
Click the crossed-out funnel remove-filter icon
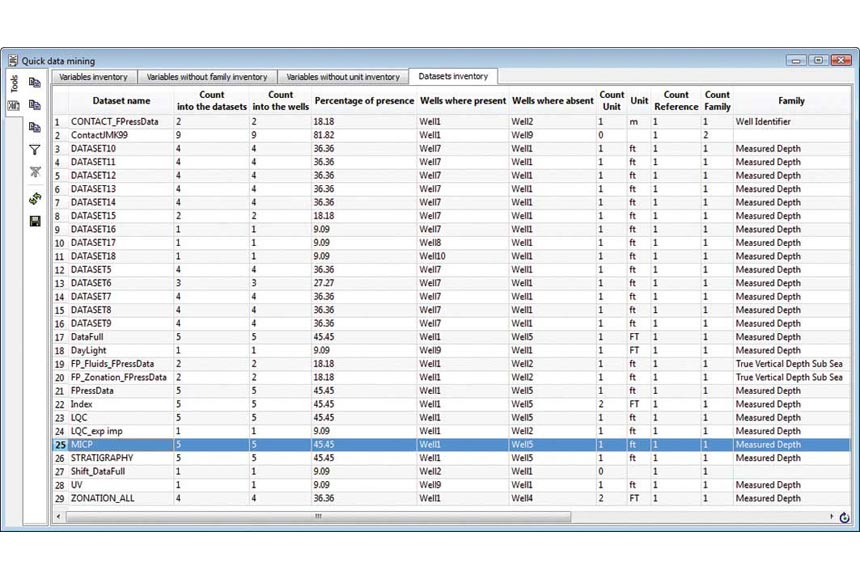[35, 172]
